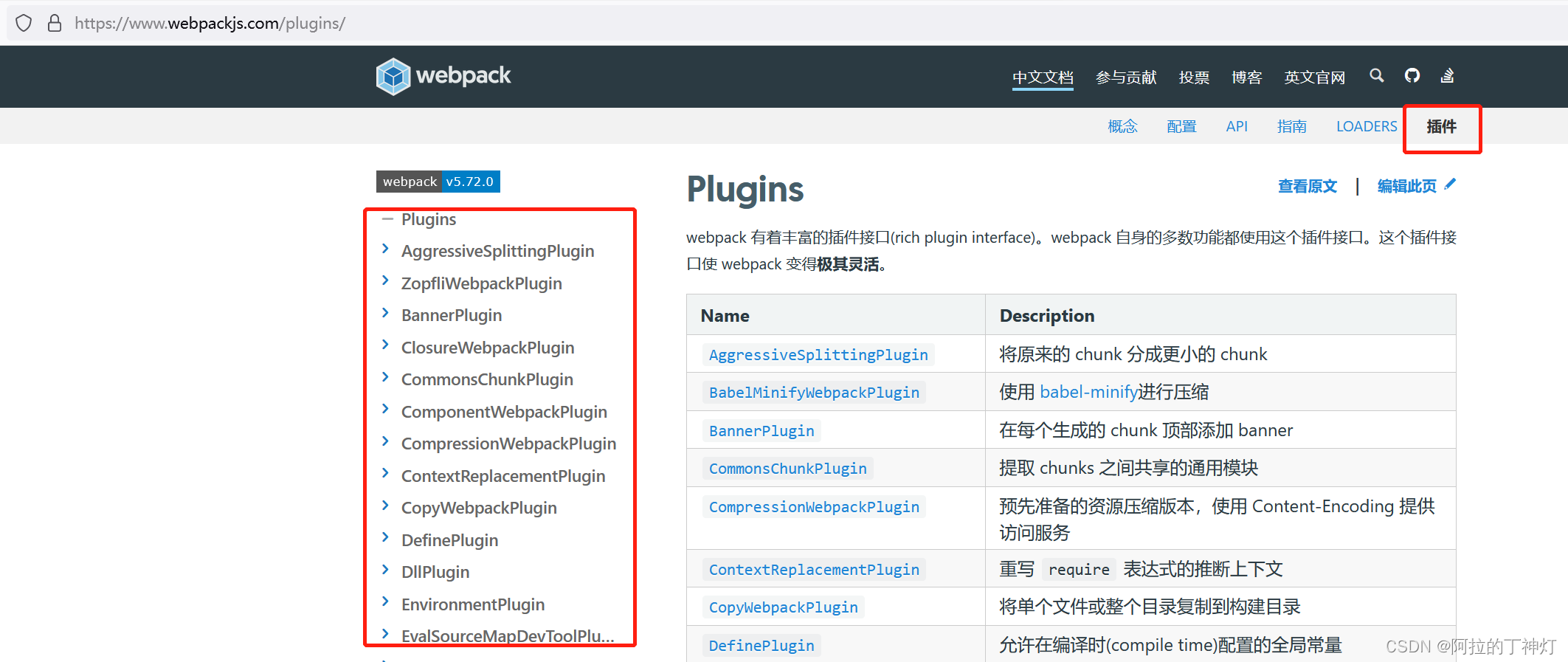Open ContextReplacementPlugin link in table
Viewport: 1568px width, 662px height.
pyautogui.click(x=814, y=570)
